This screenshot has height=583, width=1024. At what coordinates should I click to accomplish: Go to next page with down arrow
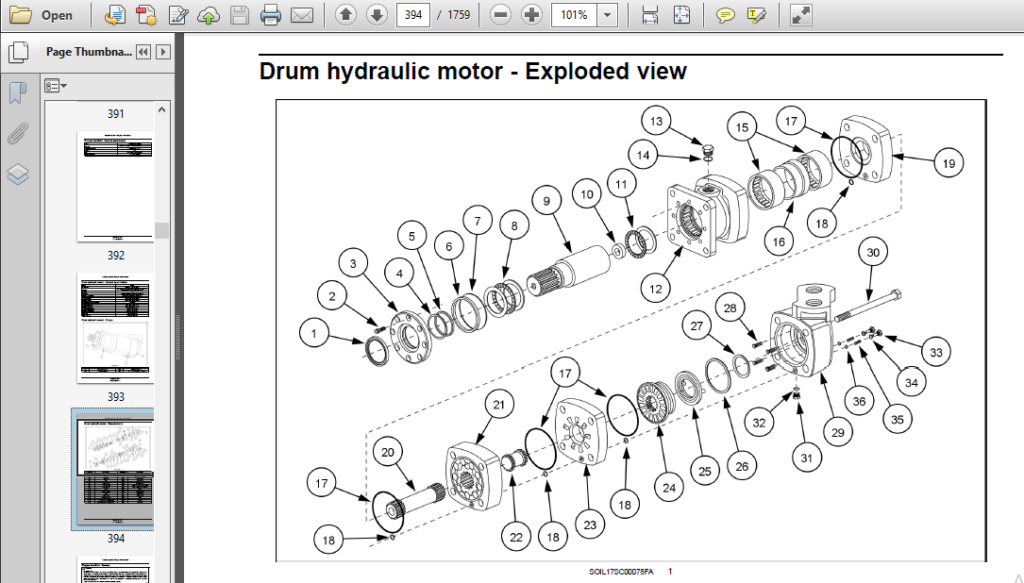(x=377, y=14)
